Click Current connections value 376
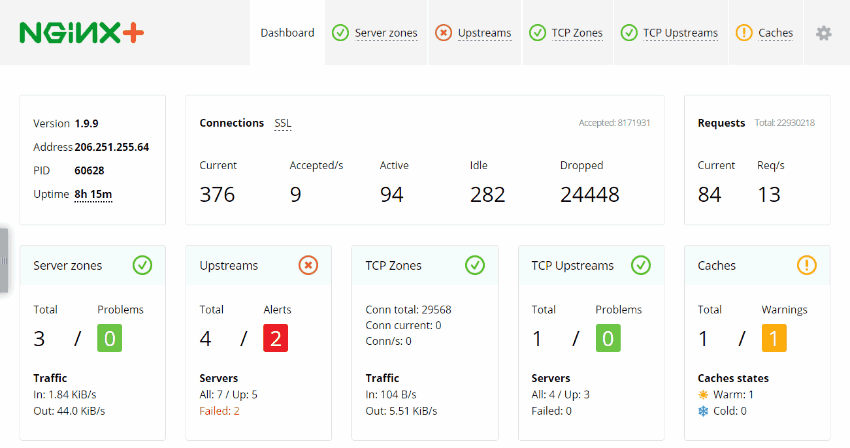The height and width of the screenshot is (448, 850). pos(217,195)
